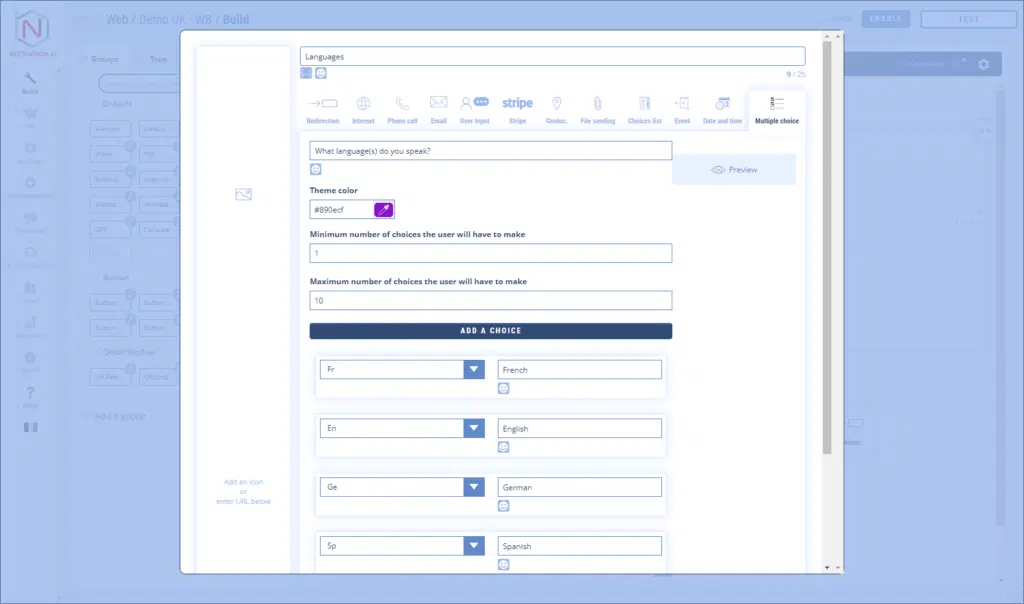
Task: Open emoji picker under the question field
Action: (316, 169)
